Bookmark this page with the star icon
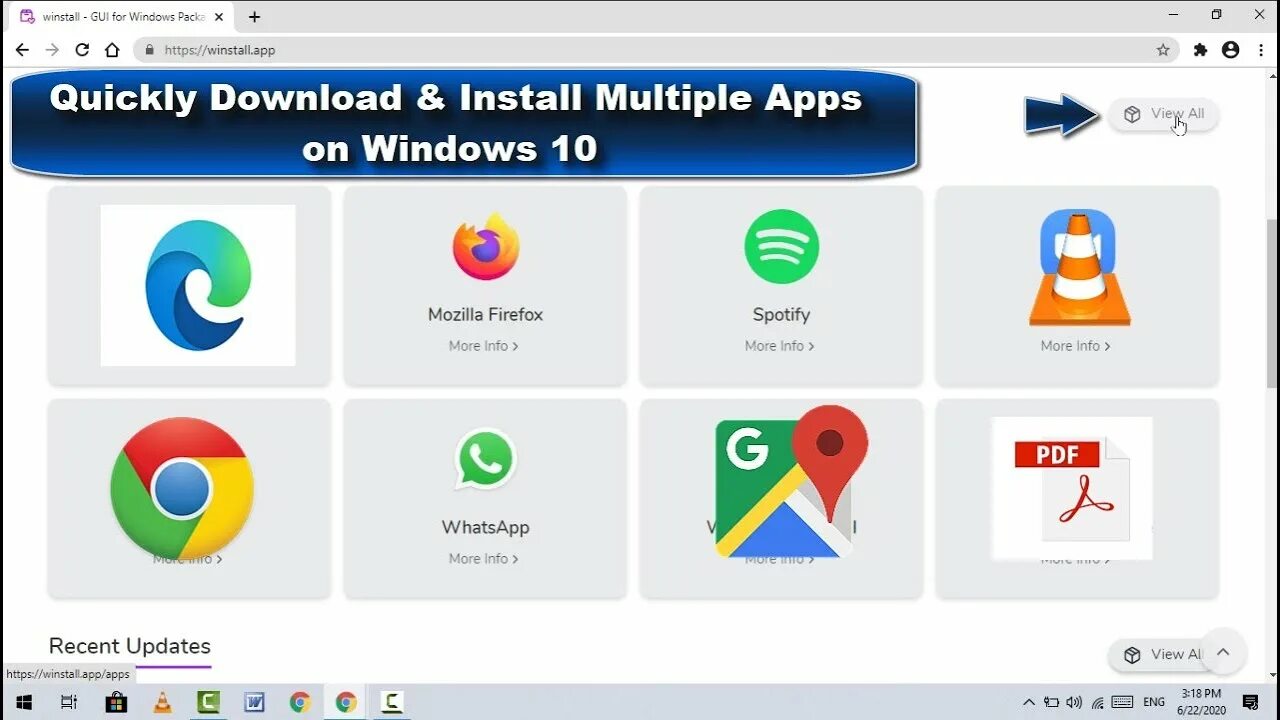Image resolution: width=1280 pixels, height=720 pixels. (x=1163, y=50)
